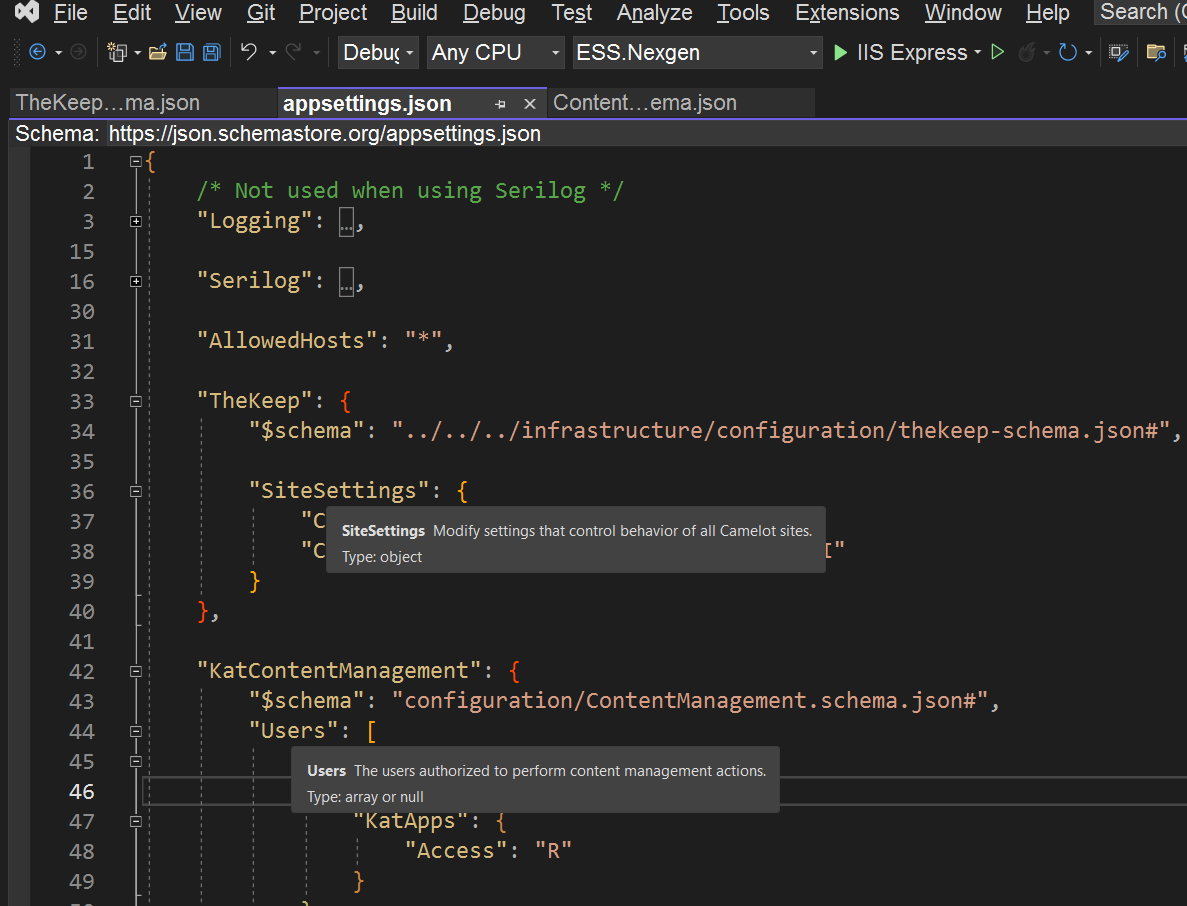Image resolution: width=1187 pixels, height=906 pixels.
Task: Click the greyed Navigate Forward arrow icon
Action: 78,52
